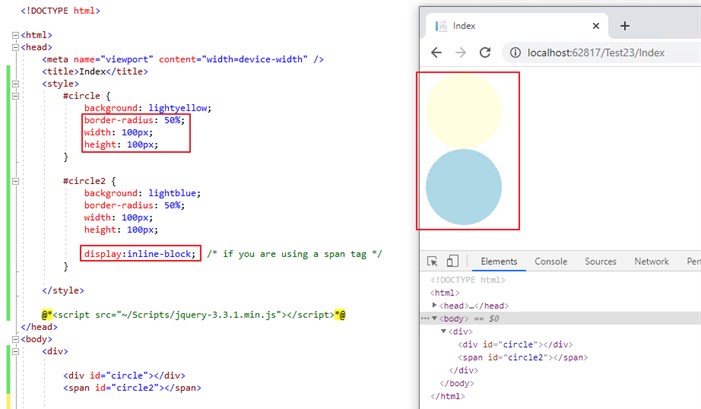701x409 pixels.
Task: Click 'display:inline-block;' in the code
Action: click(x=140, y=254)
